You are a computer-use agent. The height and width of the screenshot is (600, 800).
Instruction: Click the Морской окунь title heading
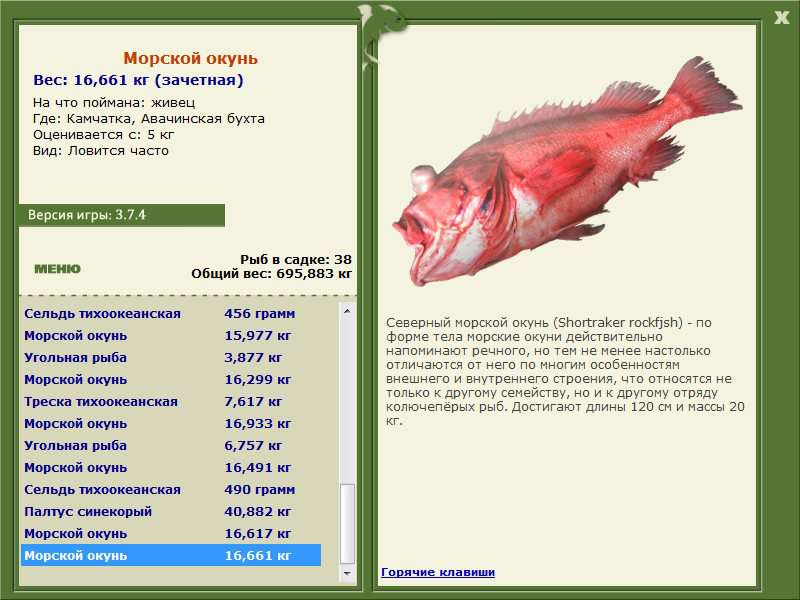point(190,58)
